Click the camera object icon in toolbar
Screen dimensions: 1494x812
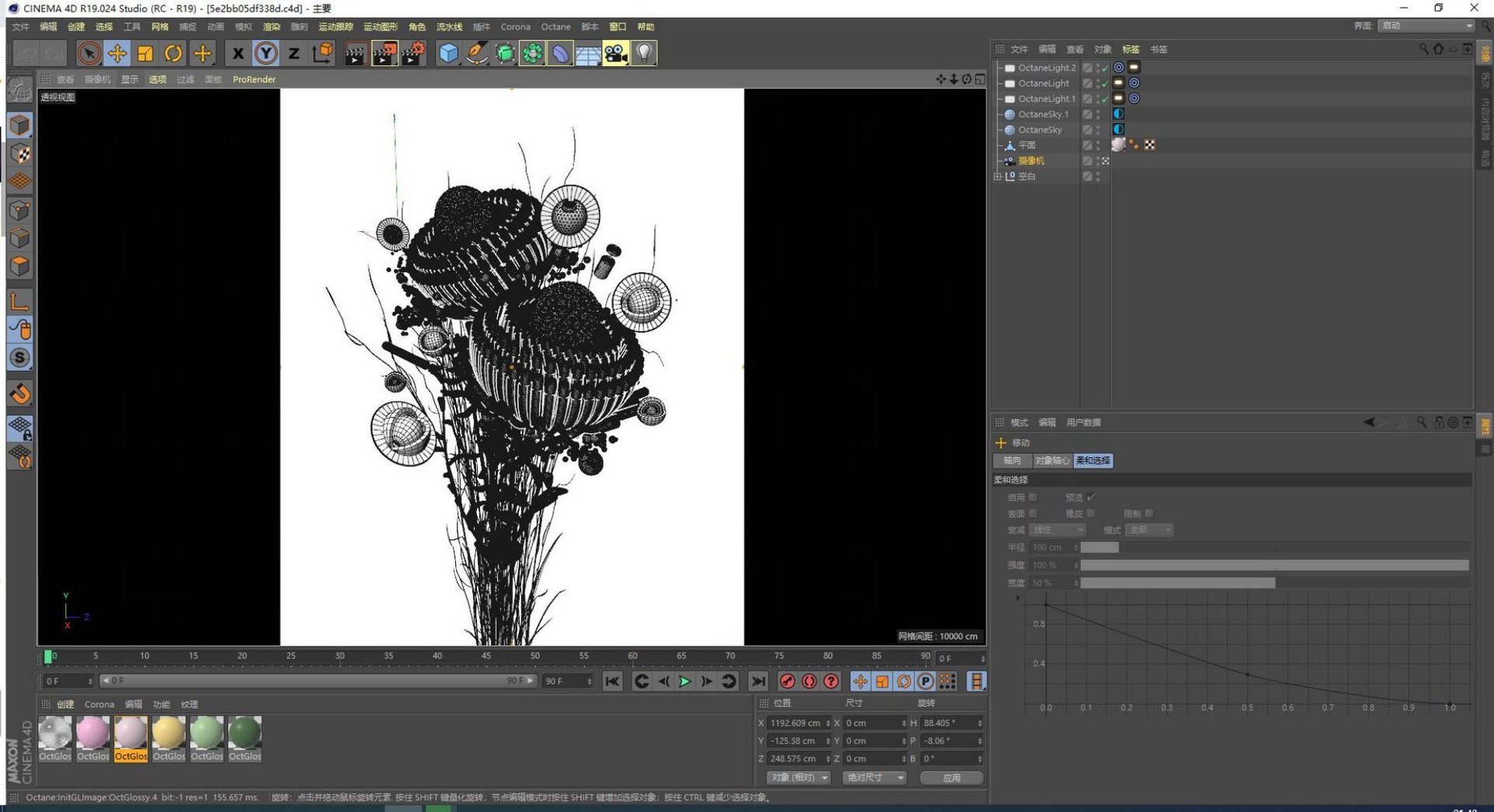pyautogui.click(x=615, y=54)
